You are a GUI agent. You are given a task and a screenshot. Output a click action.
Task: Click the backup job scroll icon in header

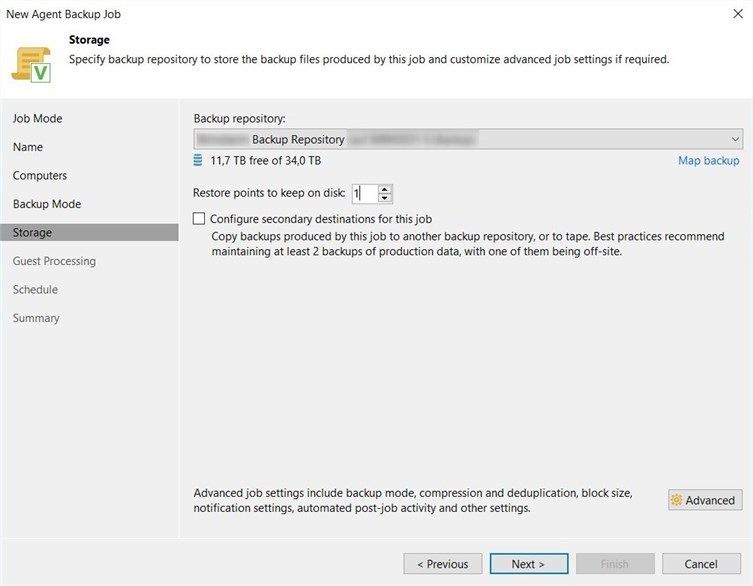(31, 65)
